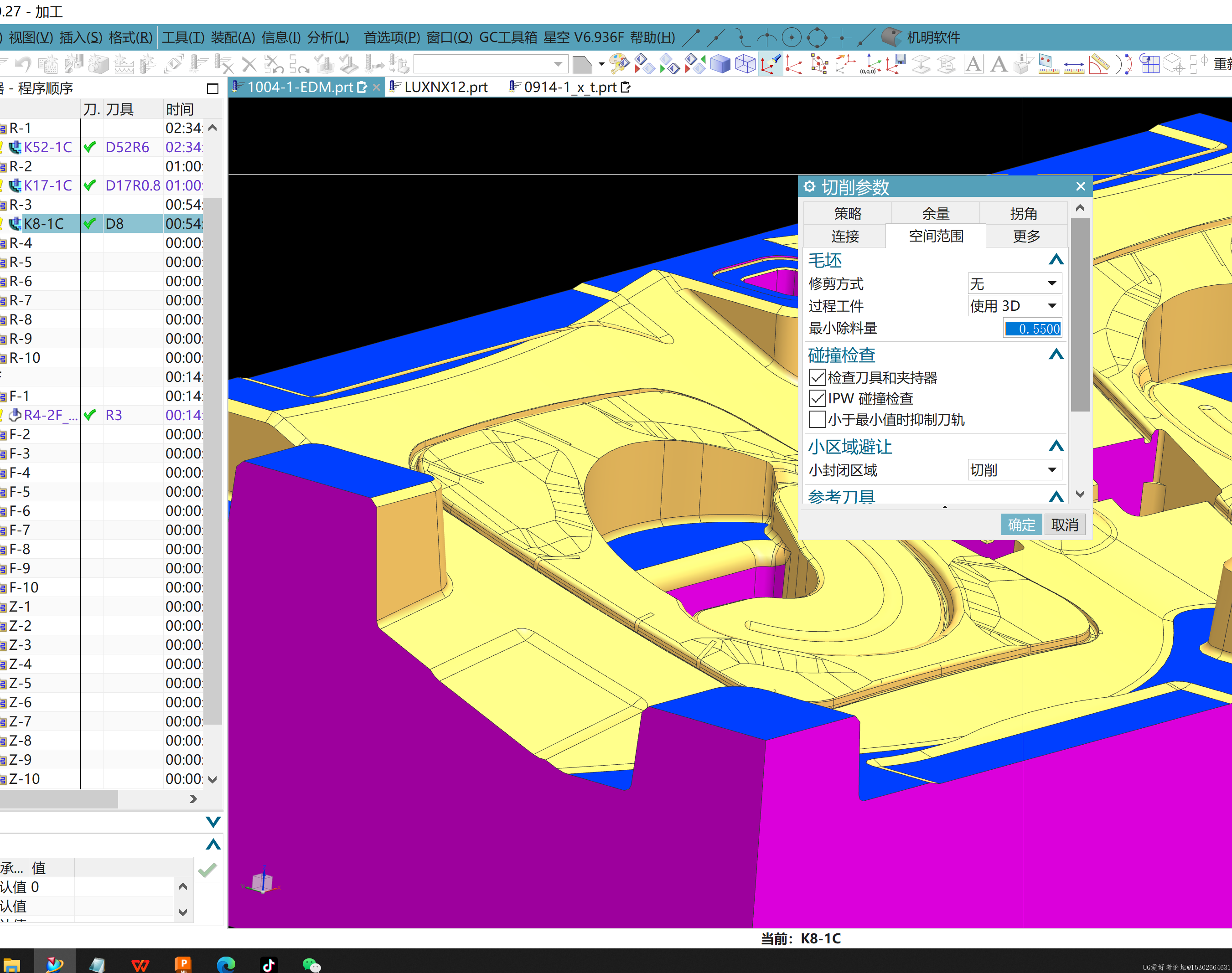The image size is (1232, 973).
Task: Click the object information cube icon
Action: click(x=1024, y=64)
